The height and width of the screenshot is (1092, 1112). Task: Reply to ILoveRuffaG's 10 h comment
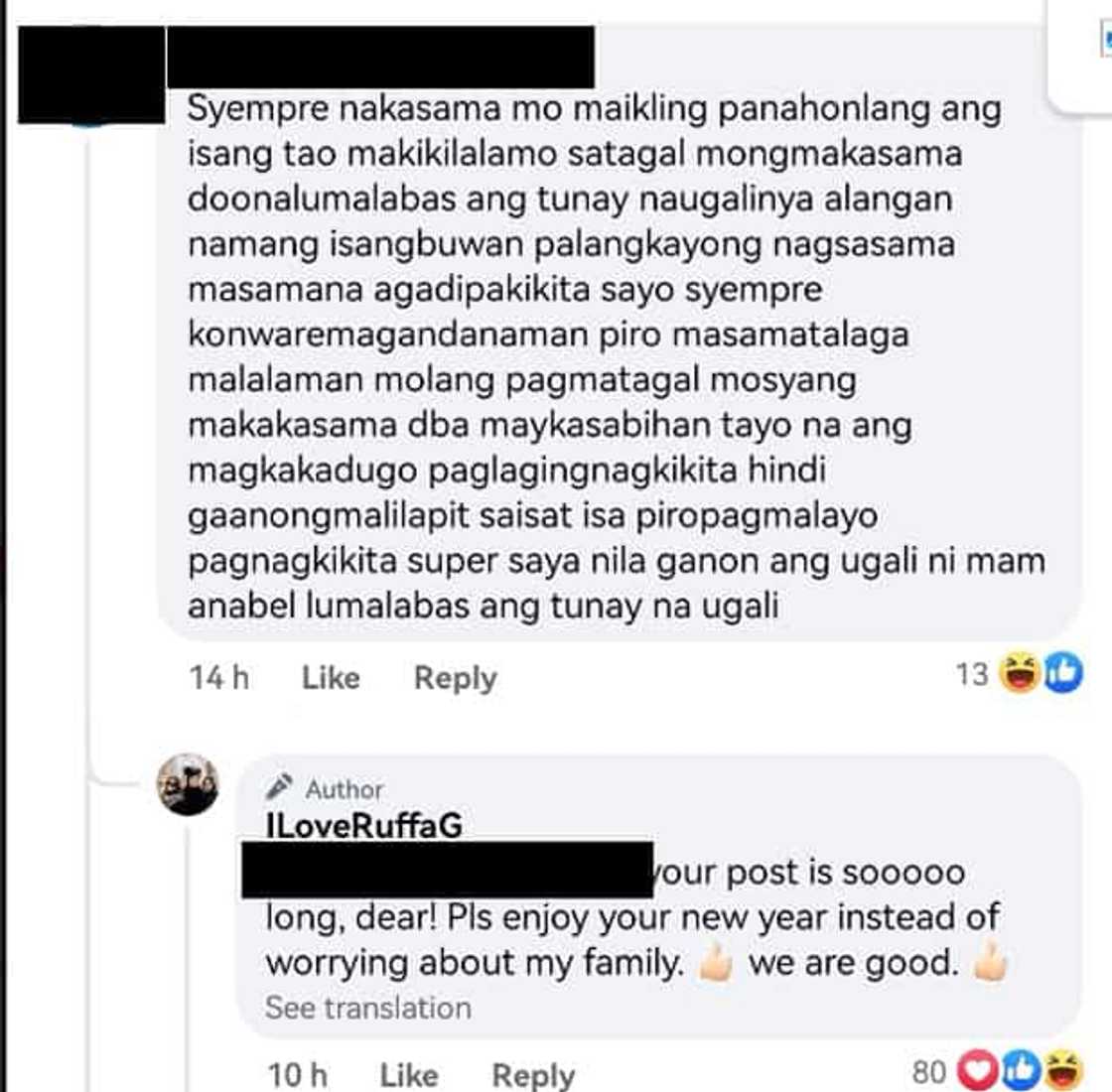click(x=533, y=1075)
